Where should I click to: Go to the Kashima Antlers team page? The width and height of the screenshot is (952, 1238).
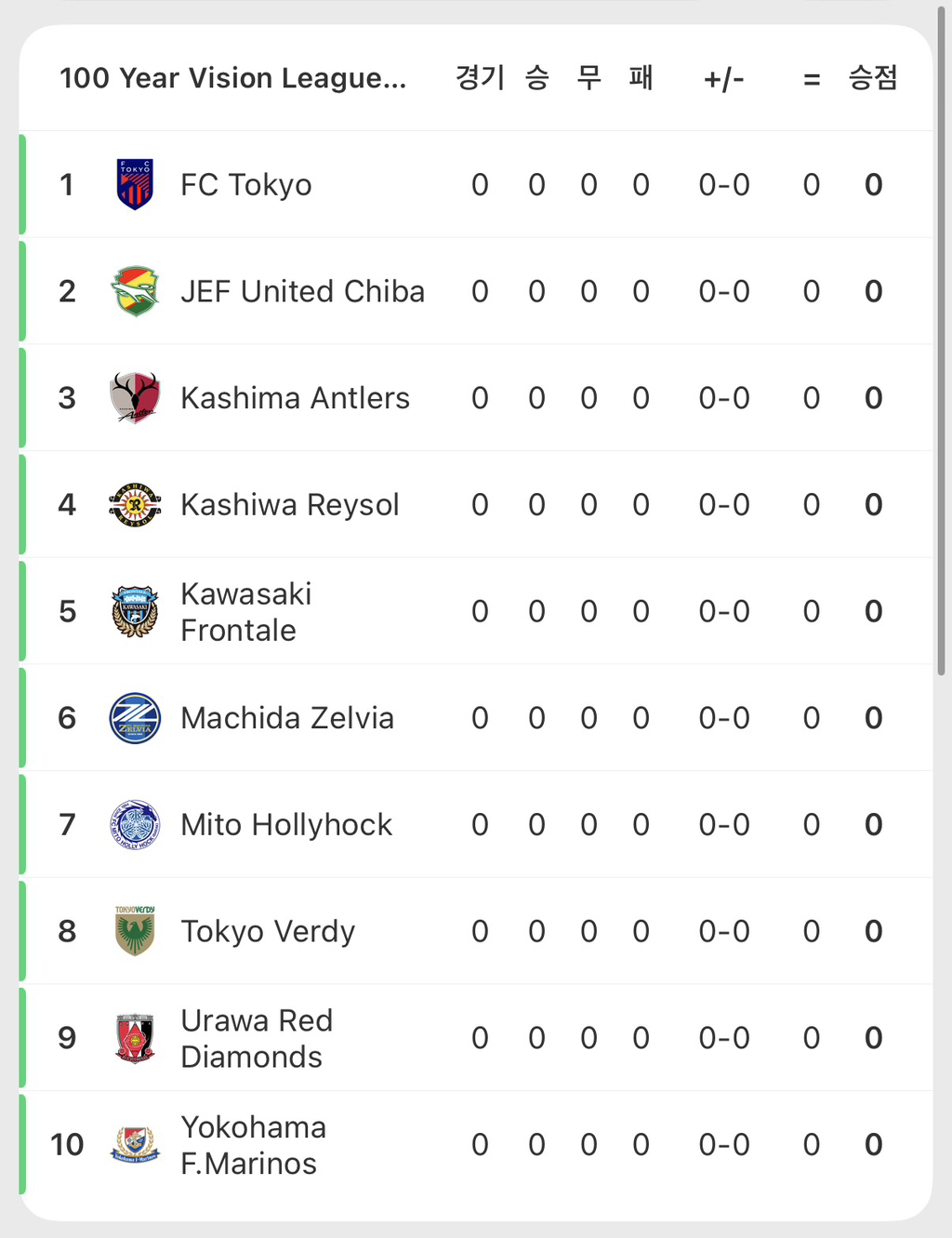pos(295,398)
